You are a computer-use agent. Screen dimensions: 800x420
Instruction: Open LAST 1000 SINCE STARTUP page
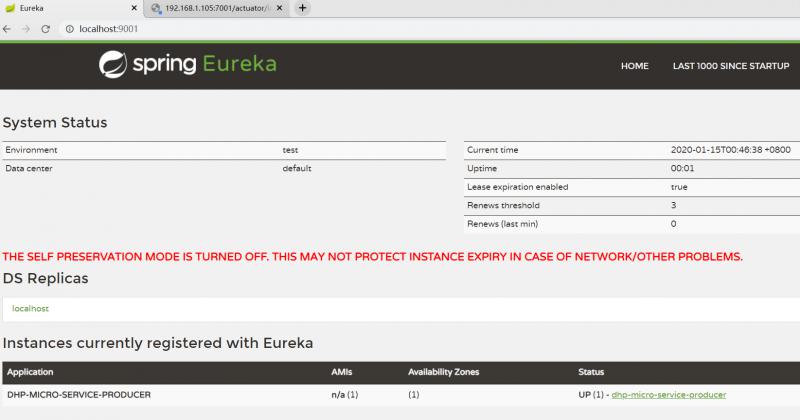[731, 66]
